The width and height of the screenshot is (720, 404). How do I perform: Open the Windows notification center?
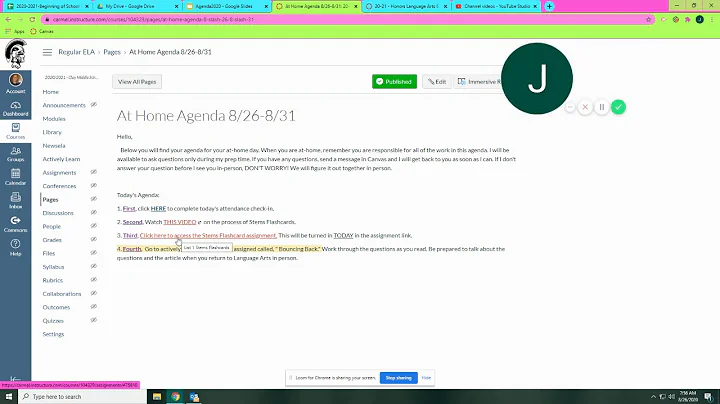pos(709,397)
